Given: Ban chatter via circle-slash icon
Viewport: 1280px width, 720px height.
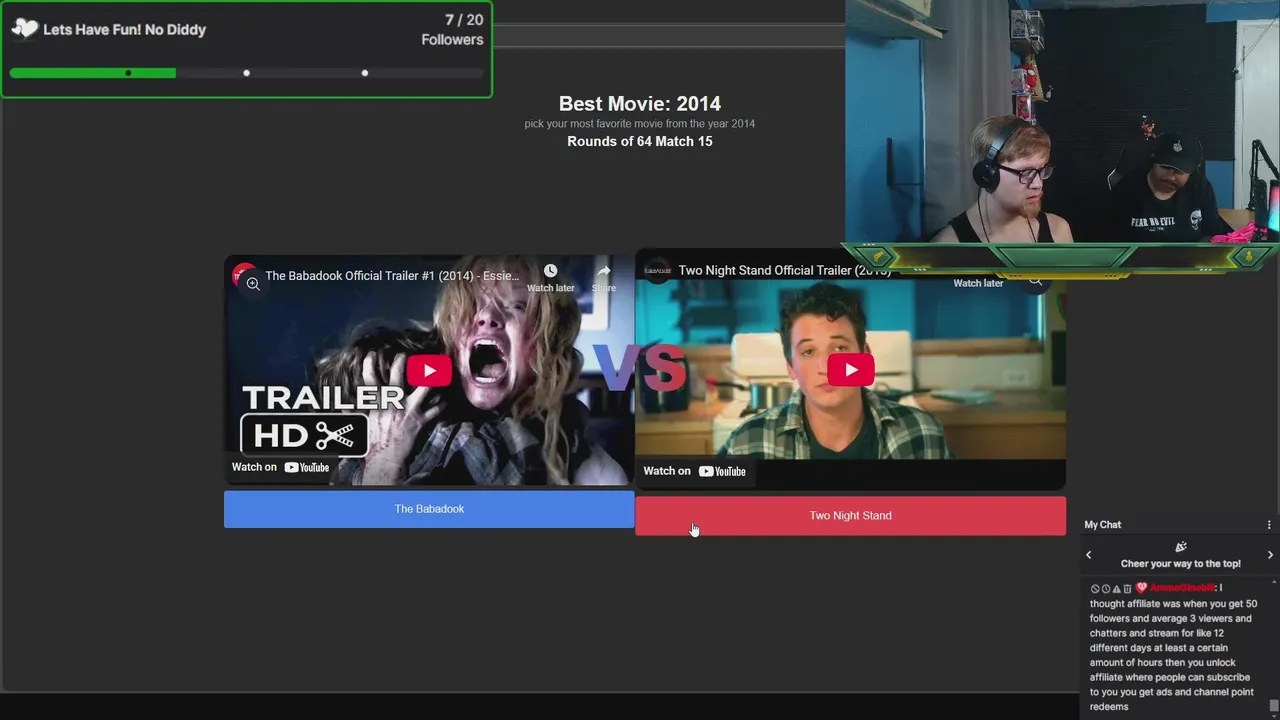Looking at the screenshot, I should click(x=1095, y=589).
